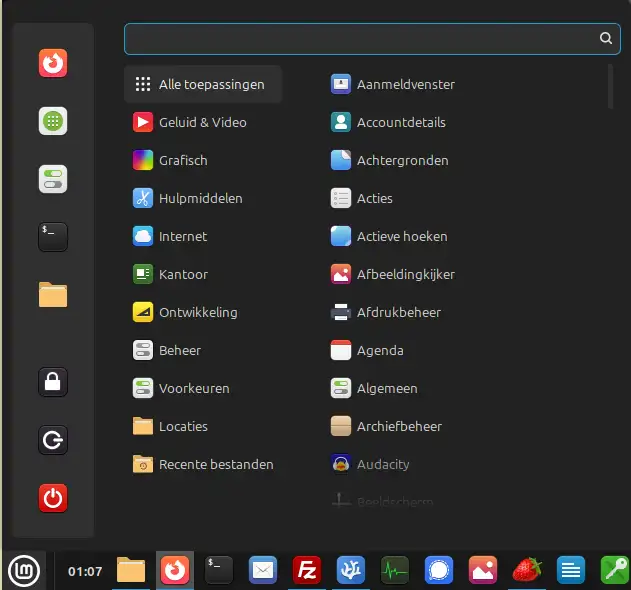This screenshot has width=631, height=590.
Task: Open the software manager green grid icon
Action: 53,121
